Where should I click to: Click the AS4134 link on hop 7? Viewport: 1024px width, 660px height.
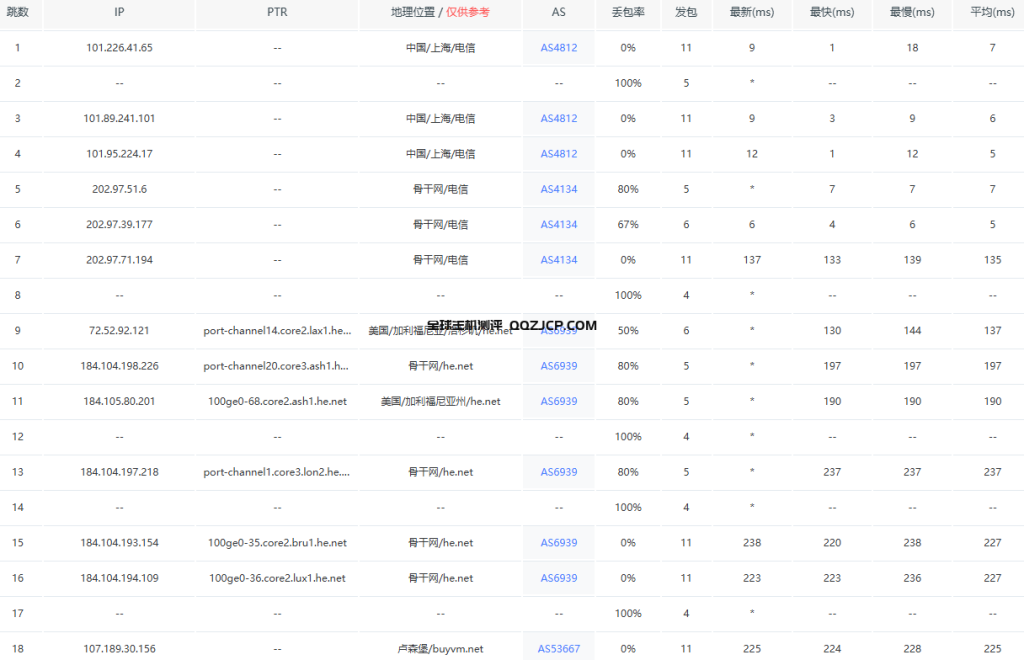(558, 259)
